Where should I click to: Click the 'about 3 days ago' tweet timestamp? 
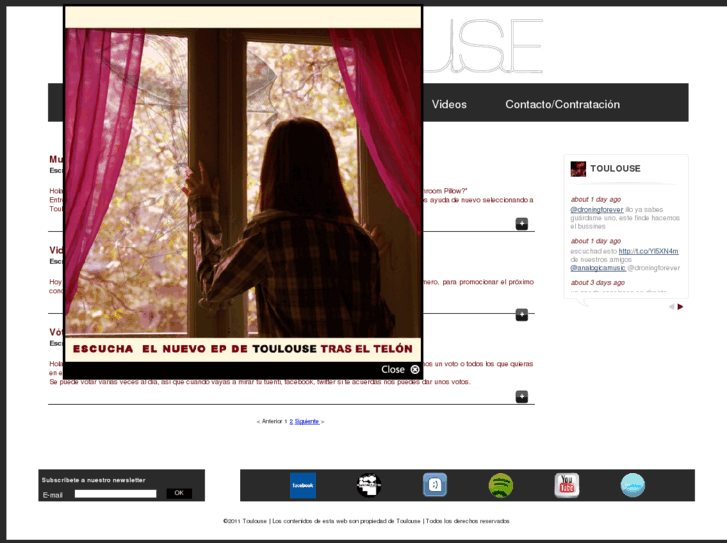[597, 282]
